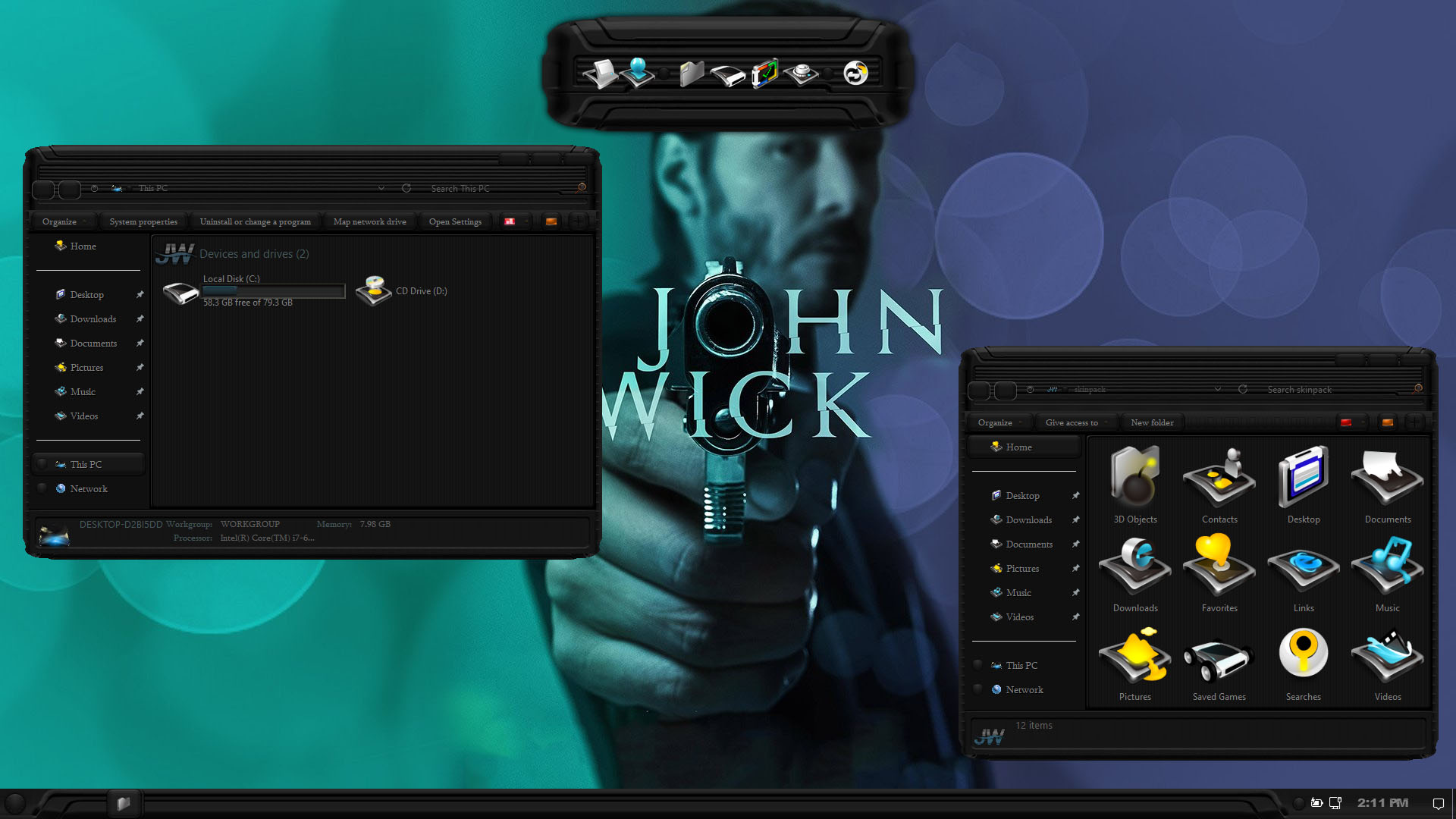This screenshot has height=819, width=1456.
Task: Open the Searches folder icon
Action: [1303, 653]
